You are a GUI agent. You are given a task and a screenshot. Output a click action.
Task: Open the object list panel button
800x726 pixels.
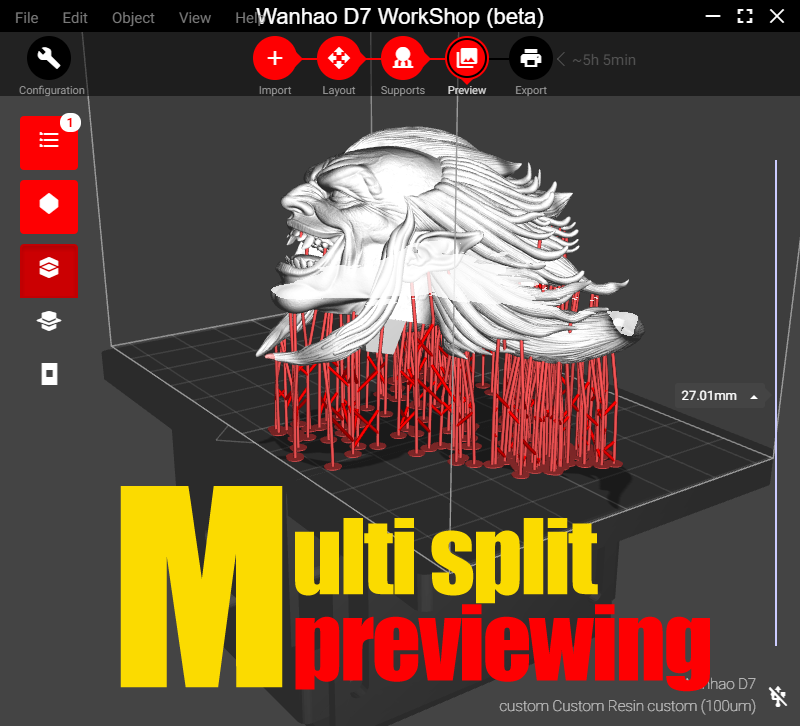point(49,141)
